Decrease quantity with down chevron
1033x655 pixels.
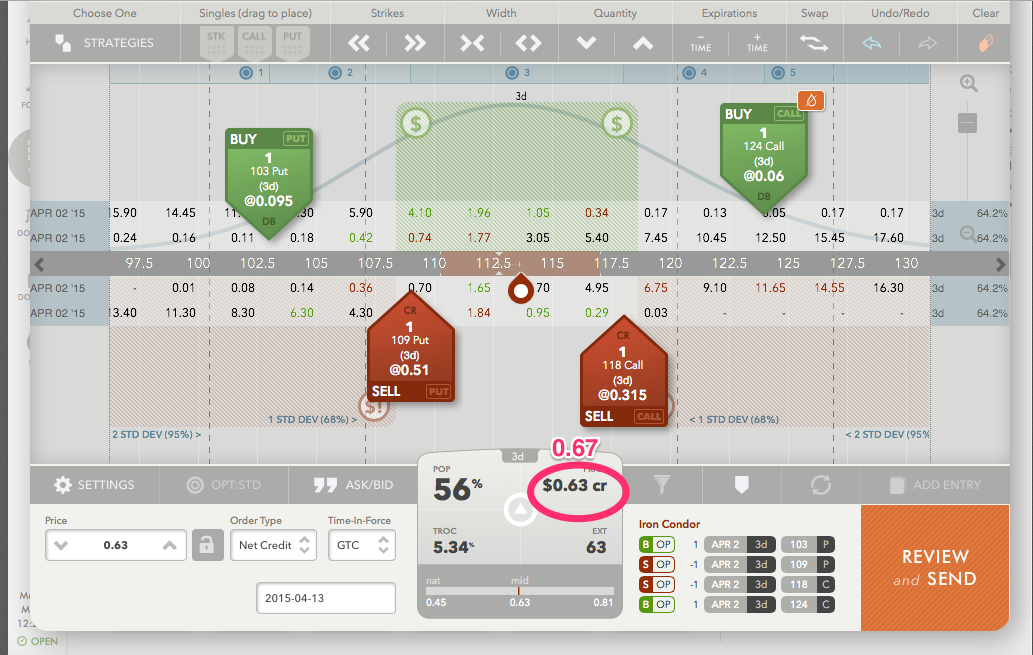coord(586,43)
